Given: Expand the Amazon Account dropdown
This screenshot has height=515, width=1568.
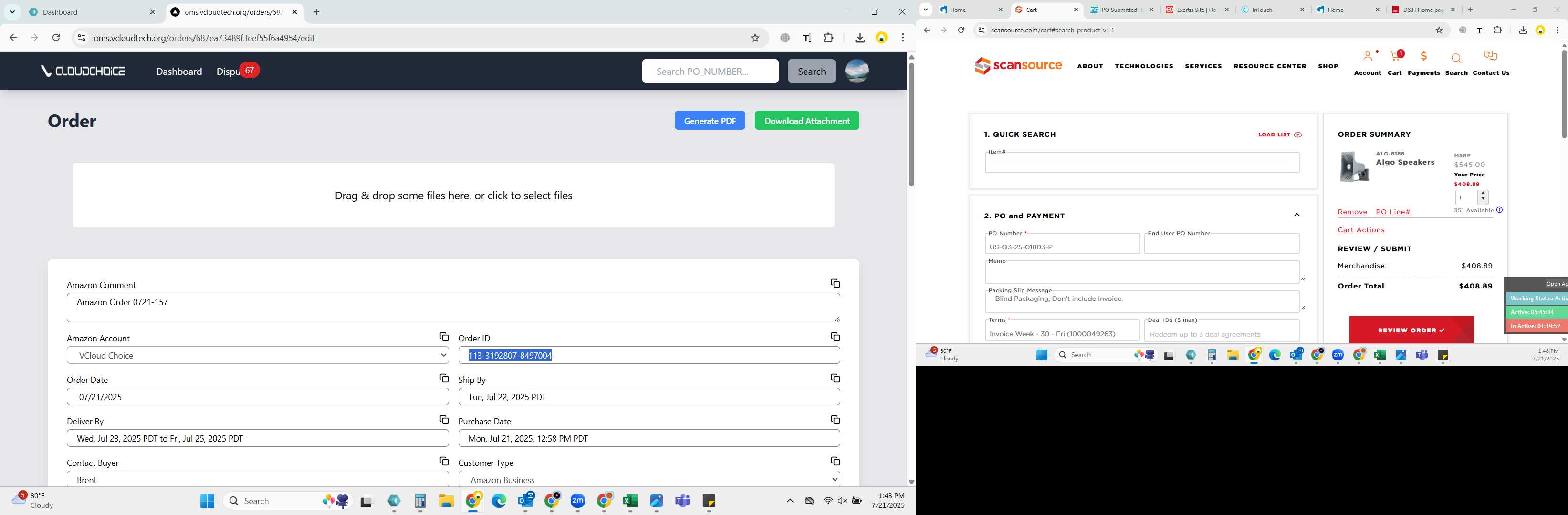Looking at the screenshot, I should [258, 355].
